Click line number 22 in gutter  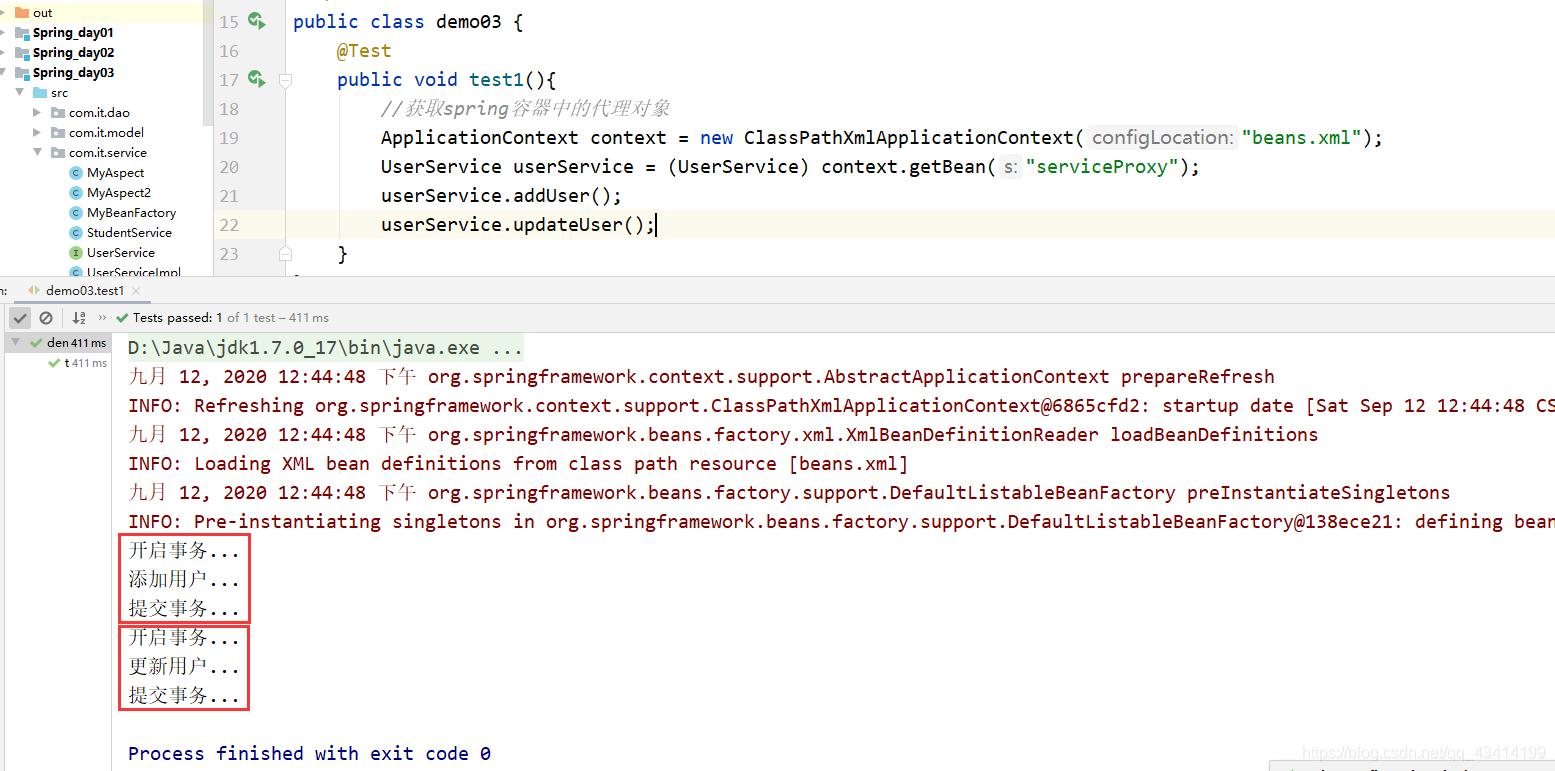tap(229, 225)
